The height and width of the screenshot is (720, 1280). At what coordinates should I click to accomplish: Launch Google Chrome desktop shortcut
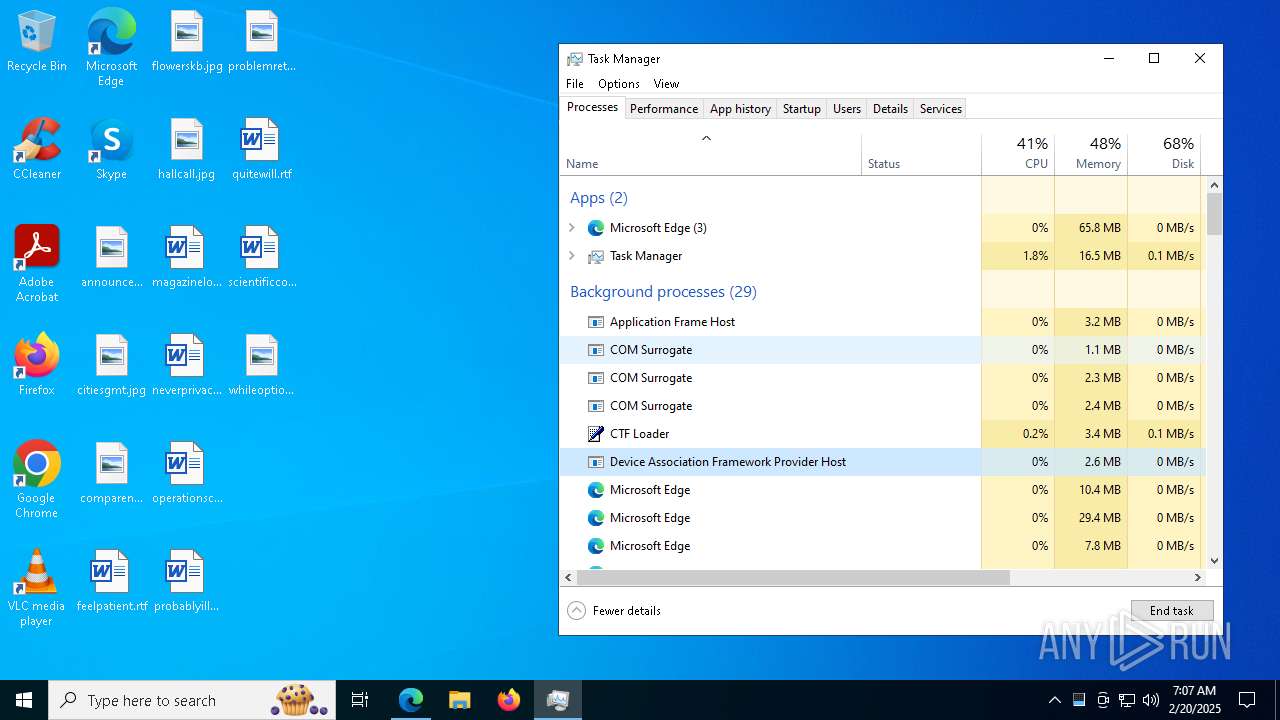[x=37, y=480]
